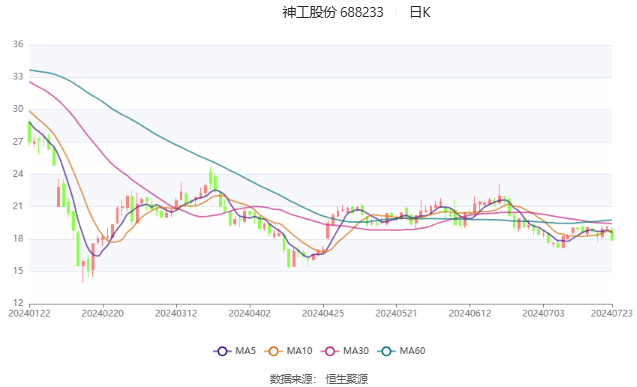Toggle the MA10 legend series
This screenshot has width=637, height=387.
click(x=288, y=351)
